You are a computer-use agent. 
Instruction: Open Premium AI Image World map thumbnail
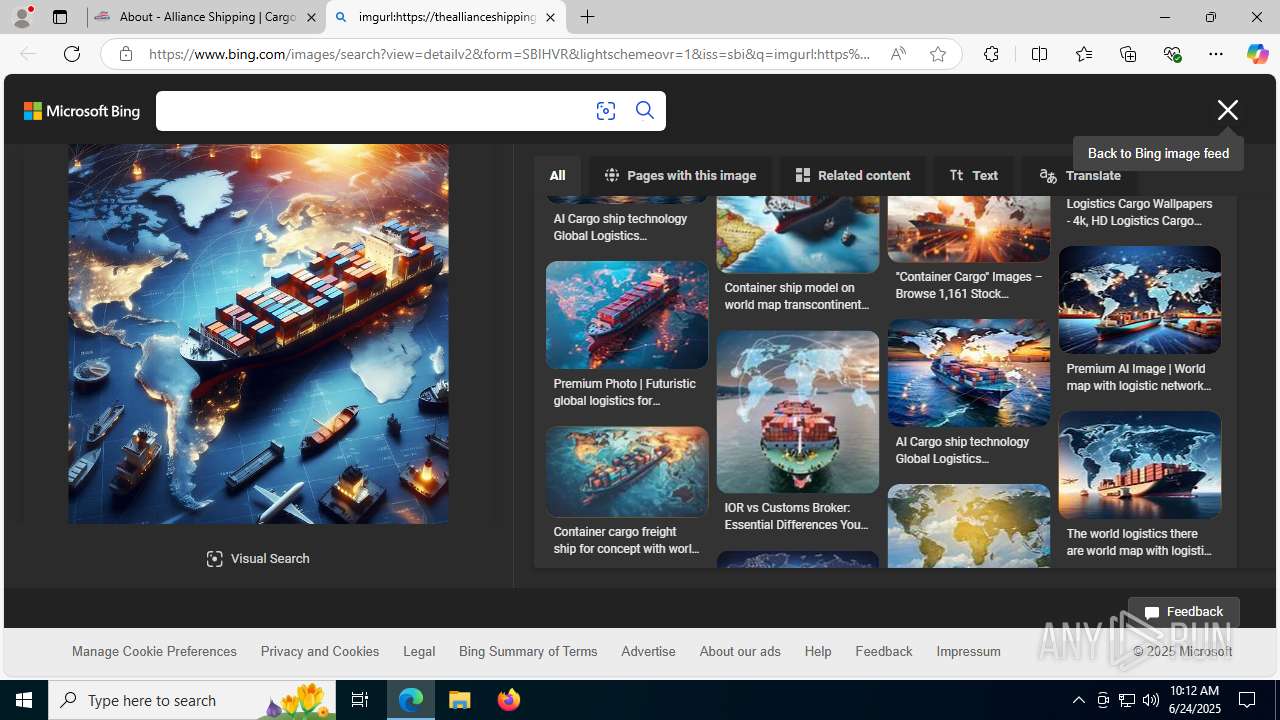[1140, 300]
